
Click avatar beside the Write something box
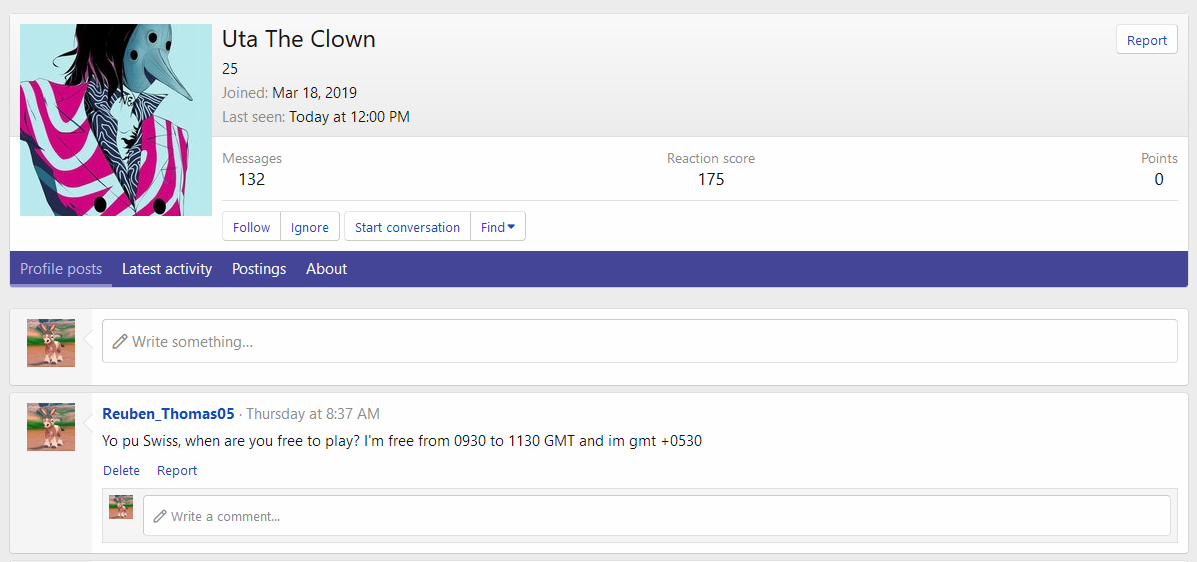[x=50, y=343]
